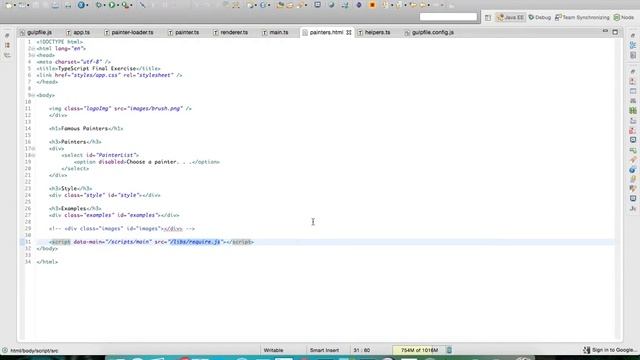Click the Js icon in right sidebar
Image resolution: width=640 pixels, height=360 pixels.
point(633,209)
